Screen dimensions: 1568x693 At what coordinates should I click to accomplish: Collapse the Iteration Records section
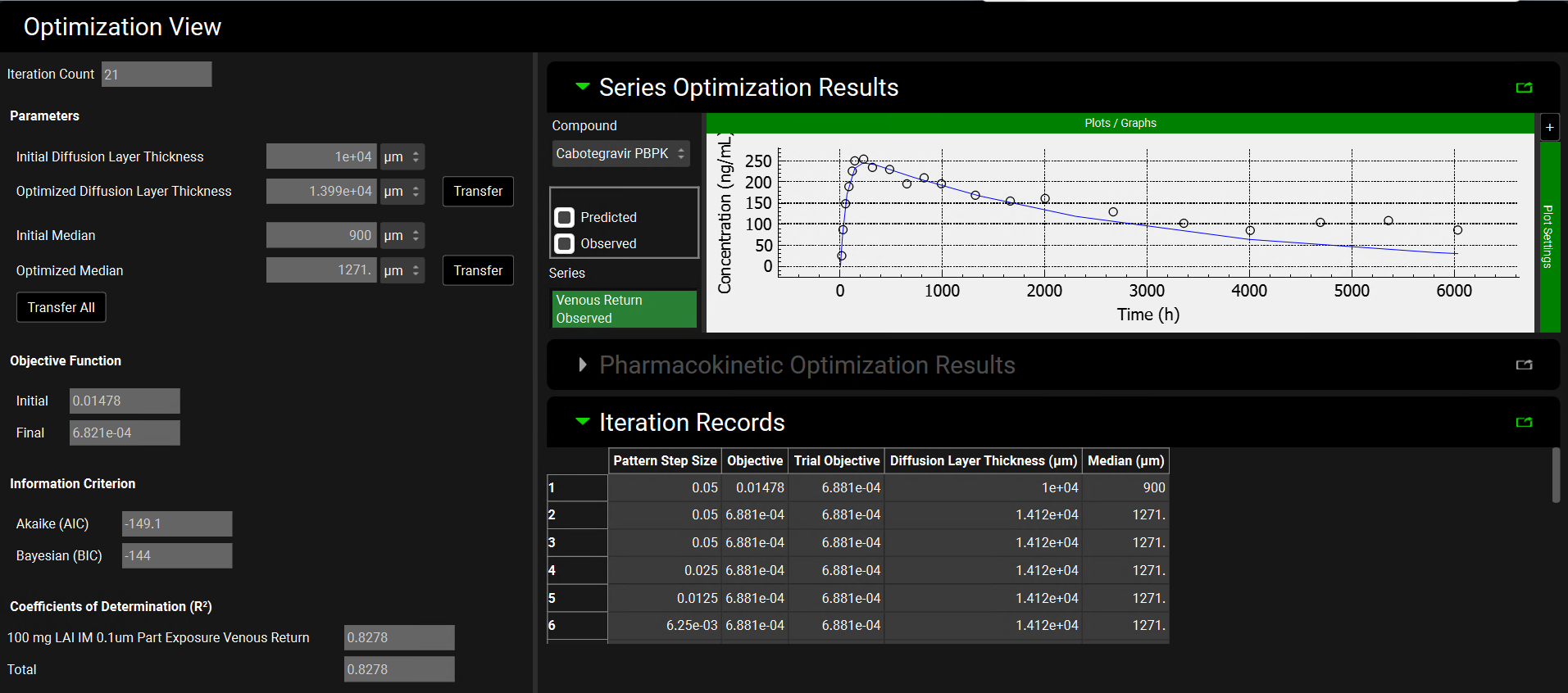coord(583,422)
